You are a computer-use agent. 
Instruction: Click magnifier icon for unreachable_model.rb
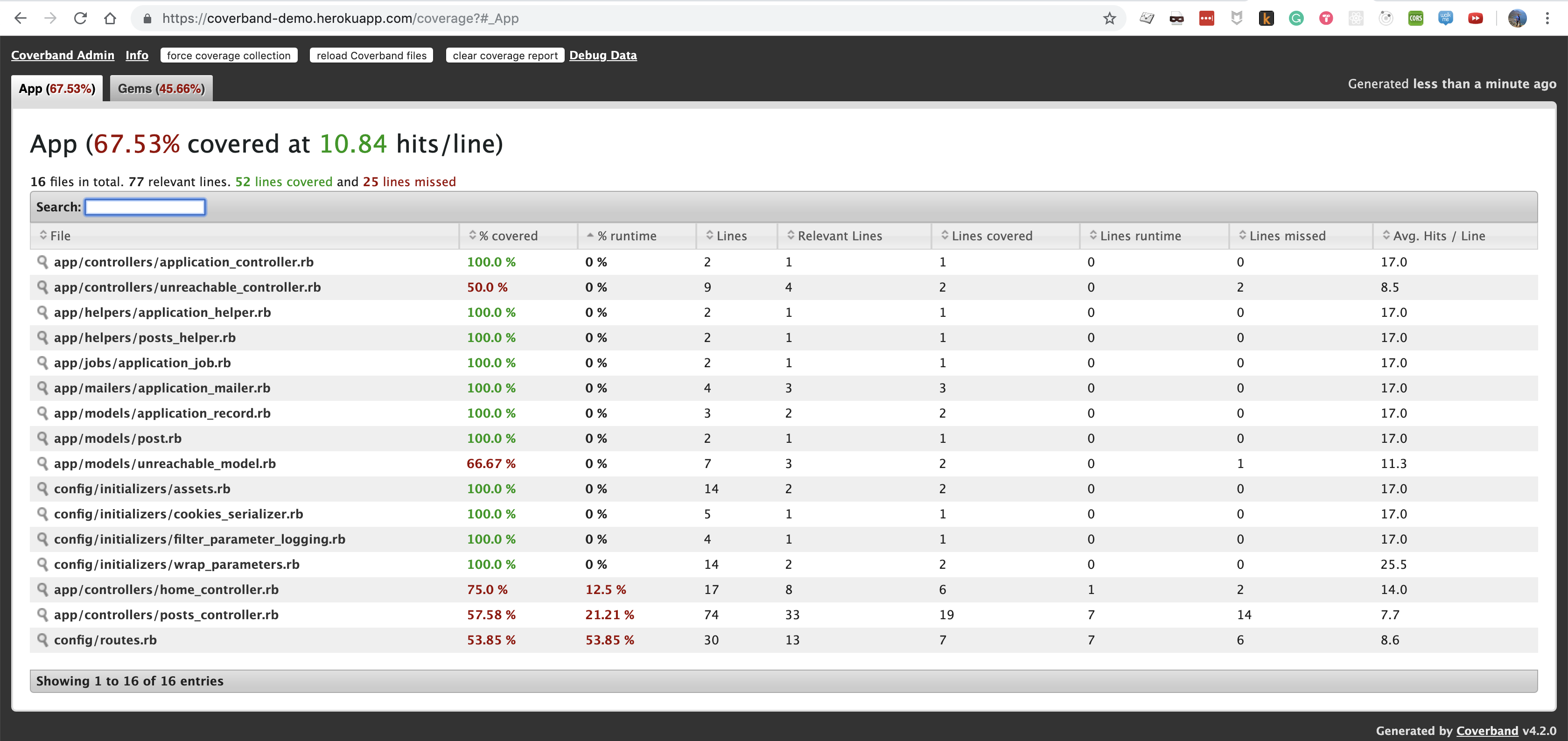[x=42, y=463]
